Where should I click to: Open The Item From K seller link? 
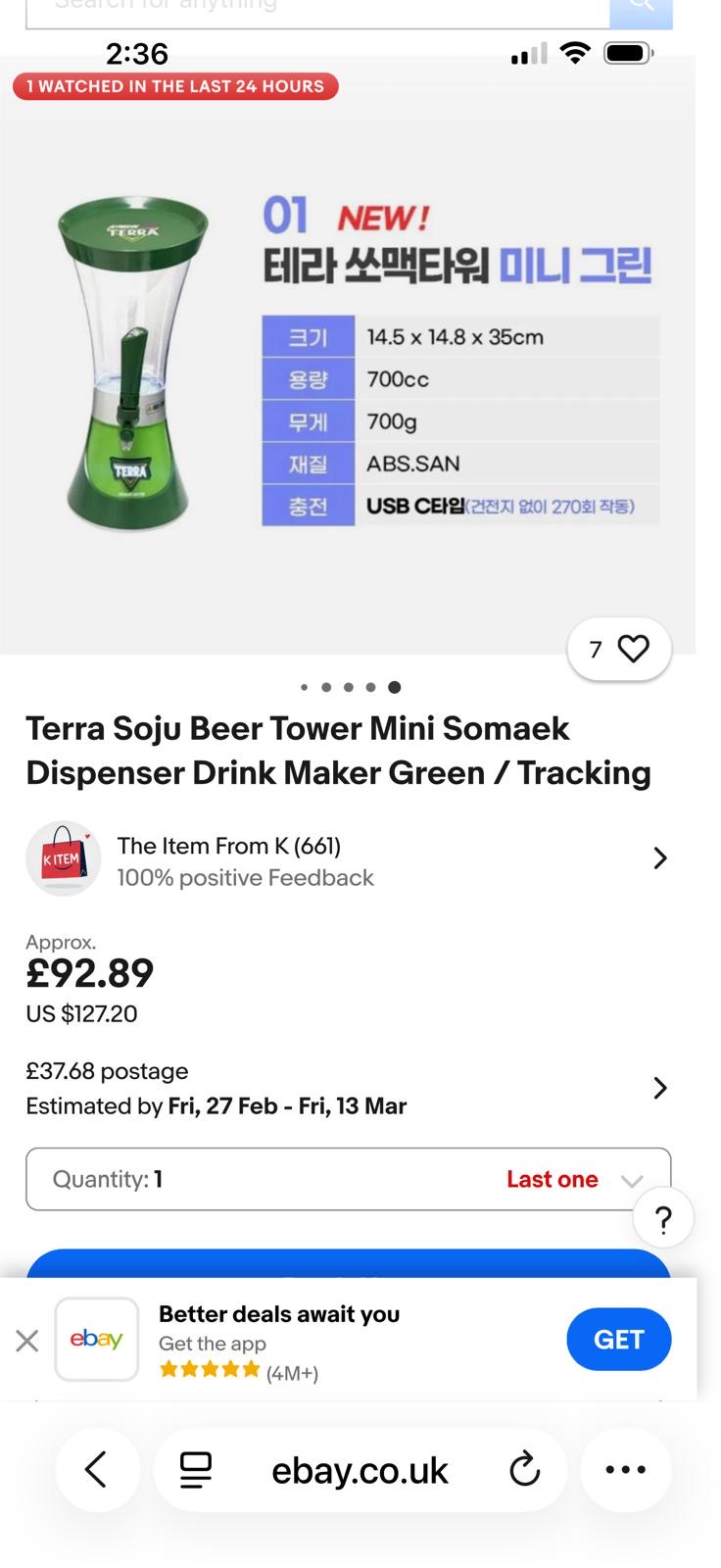click(x=228, y=846)
